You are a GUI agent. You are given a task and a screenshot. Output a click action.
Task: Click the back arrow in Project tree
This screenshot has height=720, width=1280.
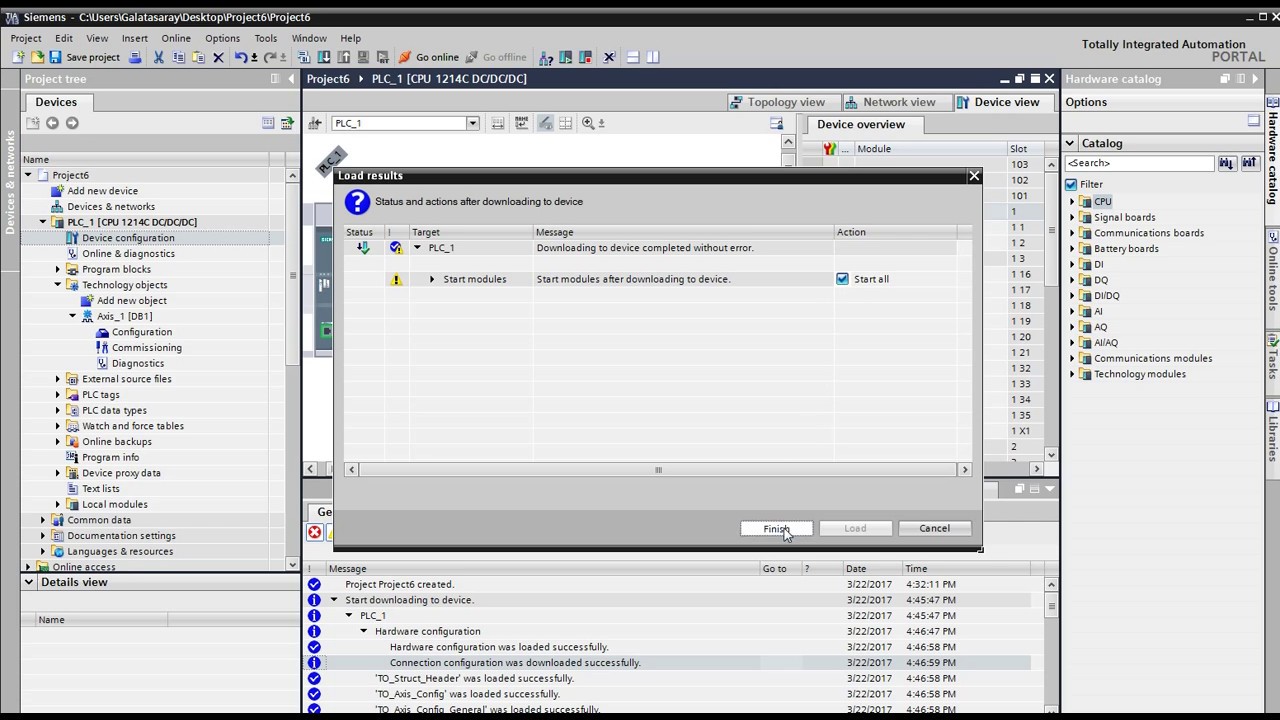pyautogui.click(x=52, y=123)
